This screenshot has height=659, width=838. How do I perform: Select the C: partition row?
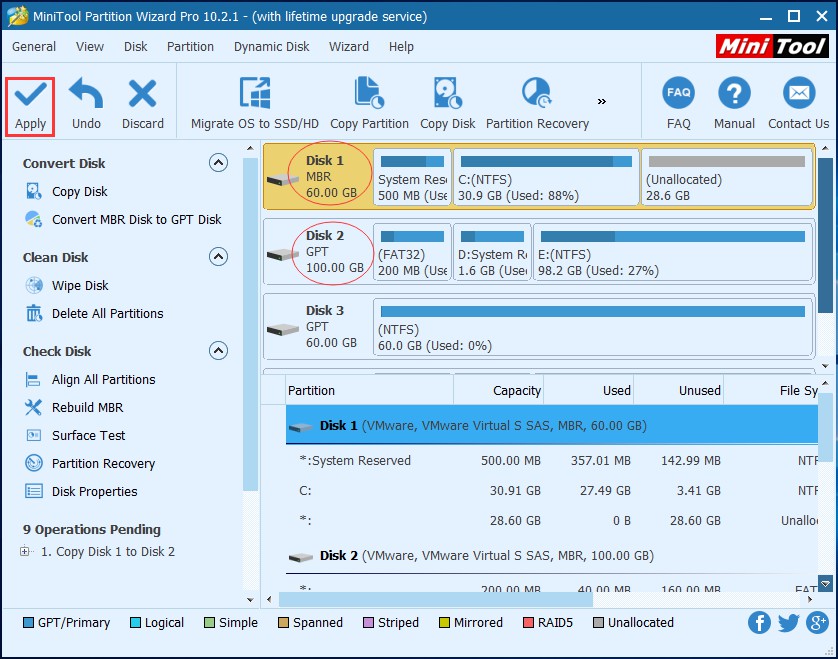pyautogui.click(x=552, y=491)
